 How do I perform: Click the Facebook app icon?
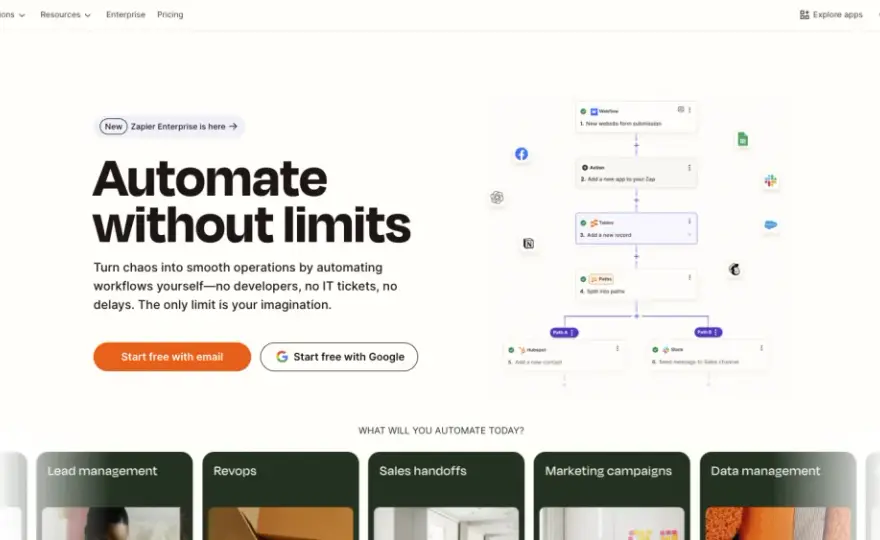(521, 154)
